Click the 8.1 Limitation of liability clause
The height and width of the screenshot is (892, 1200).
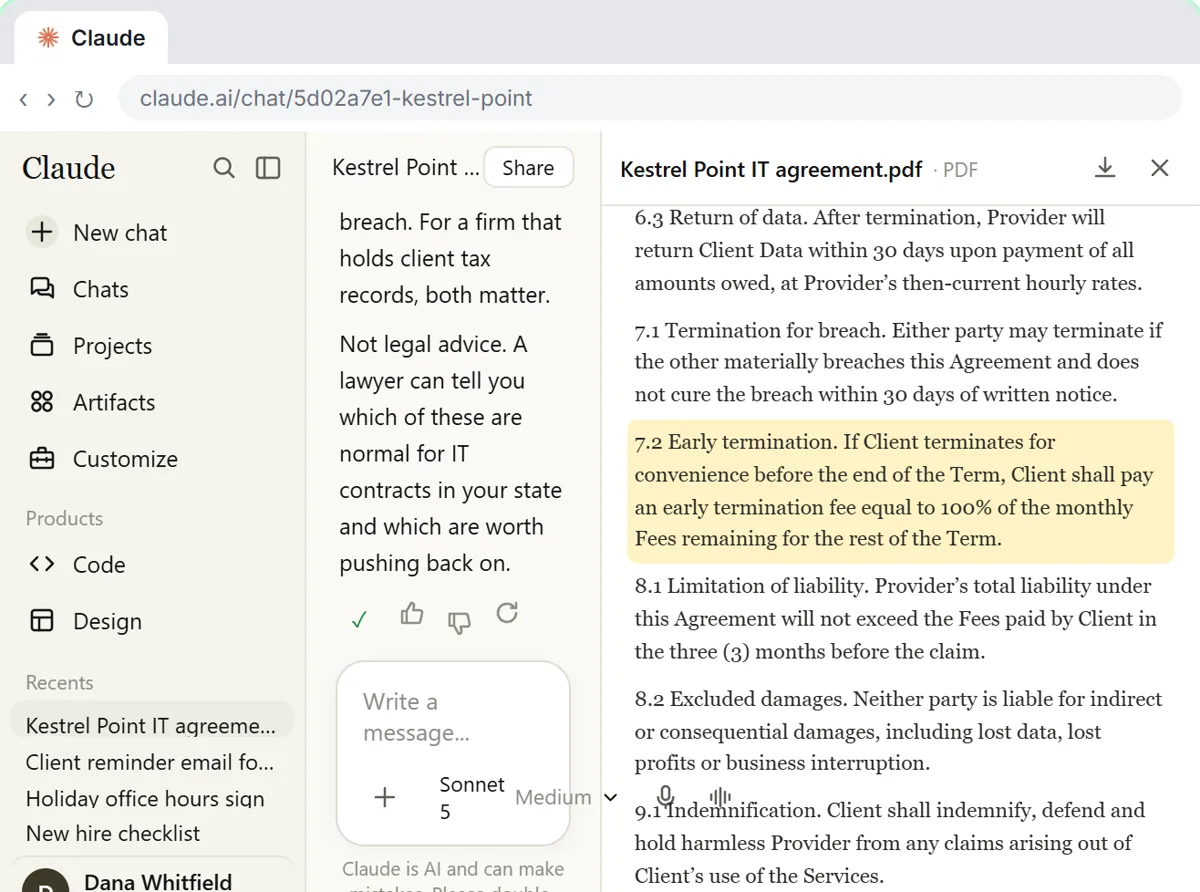[x=895, y=619]
